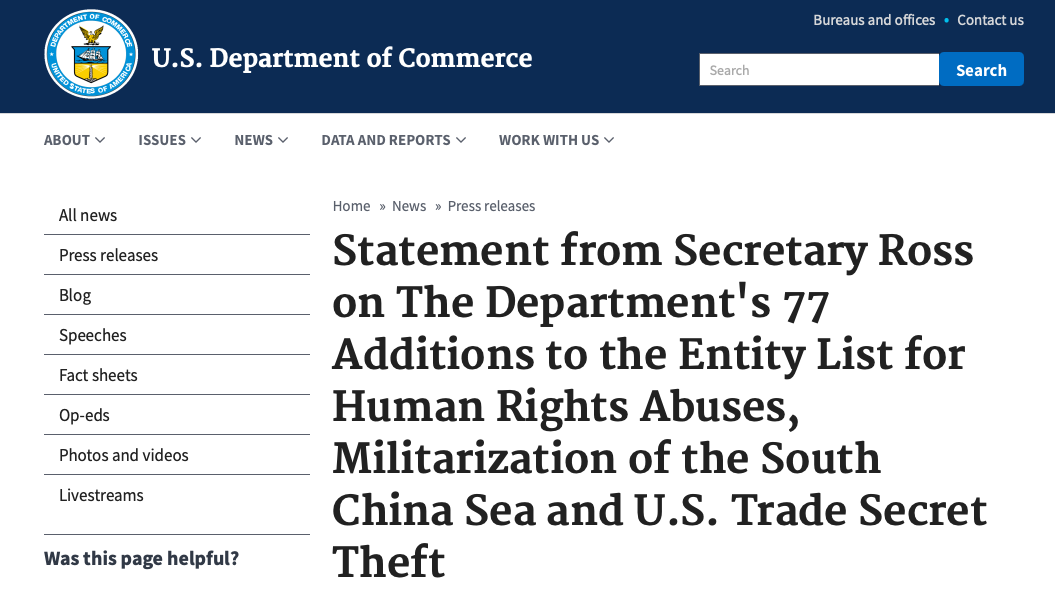Expand the ISSUES dropdown menu
The height and width of the screenshot is (604, 1055).
169,140
